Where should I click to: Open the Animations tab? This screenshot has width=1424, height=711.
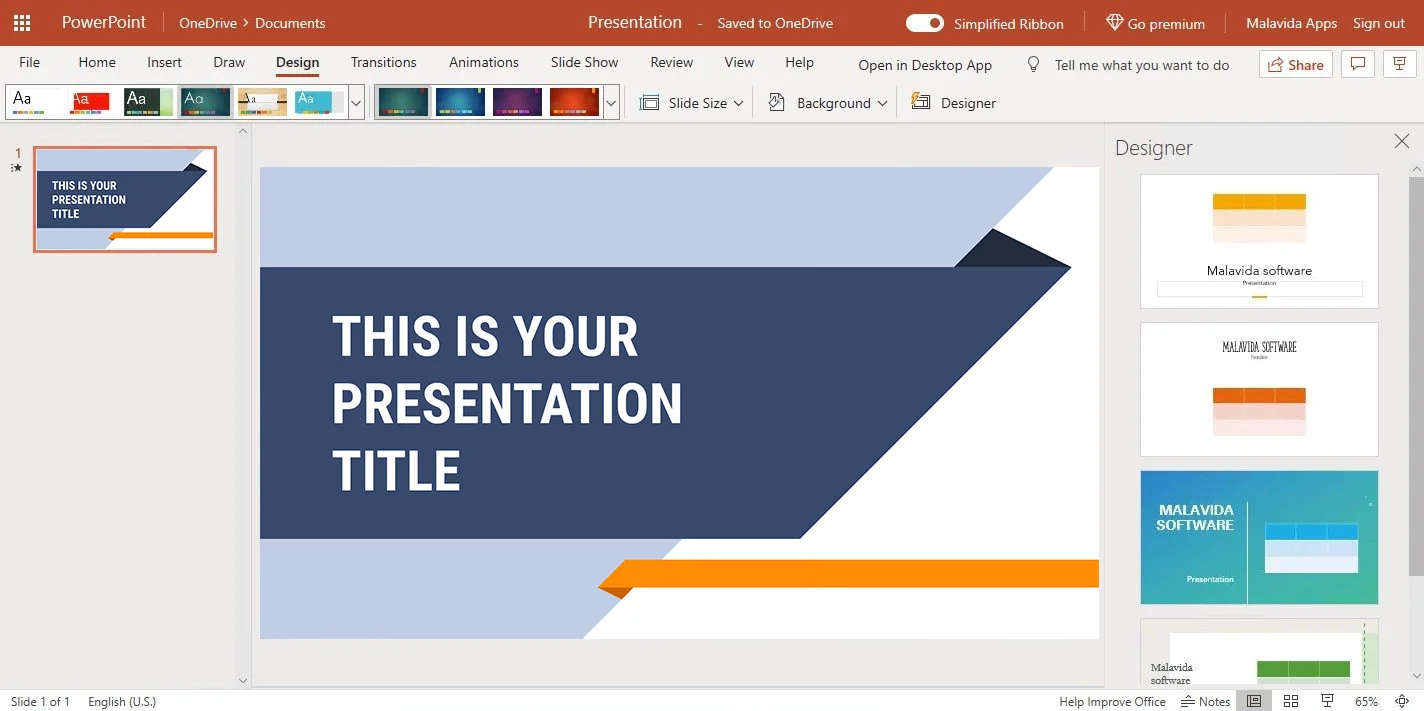pos(484,62)
